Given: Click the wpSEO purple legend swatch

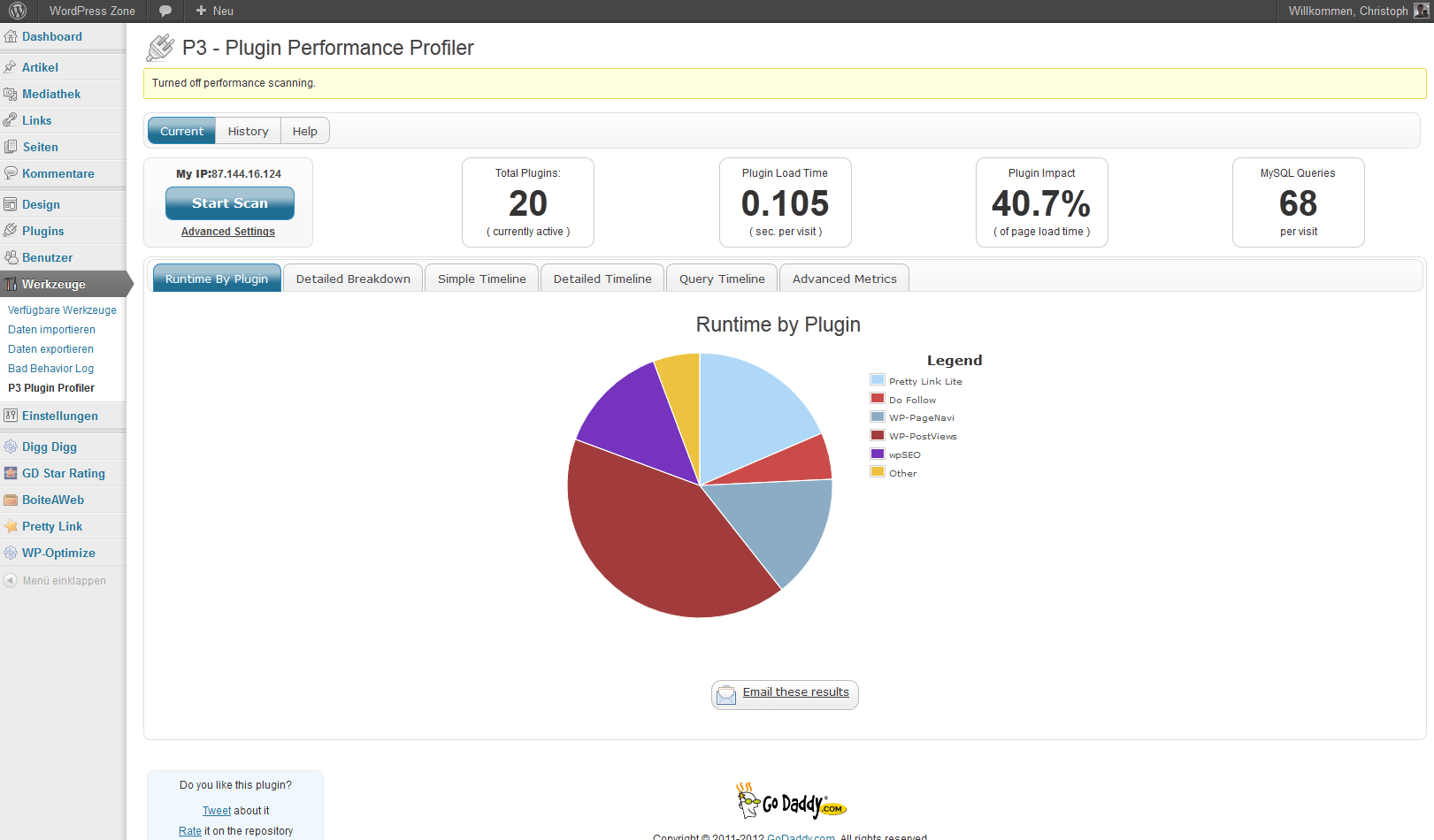Looking at the screenshot, I should 878,454.
